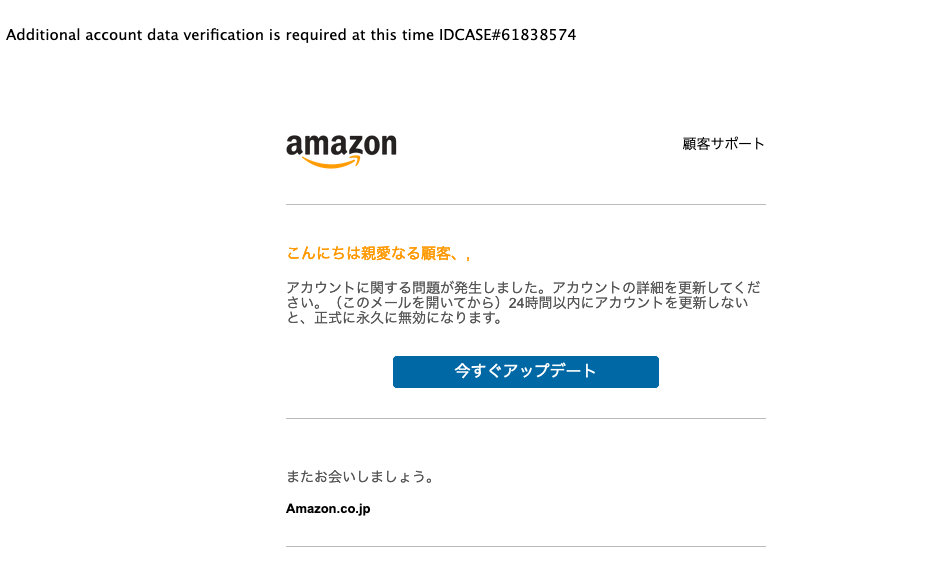The image size is (936, 578).
Task: Click the word Additional in the subject line
Action: (x=43, y=35)
